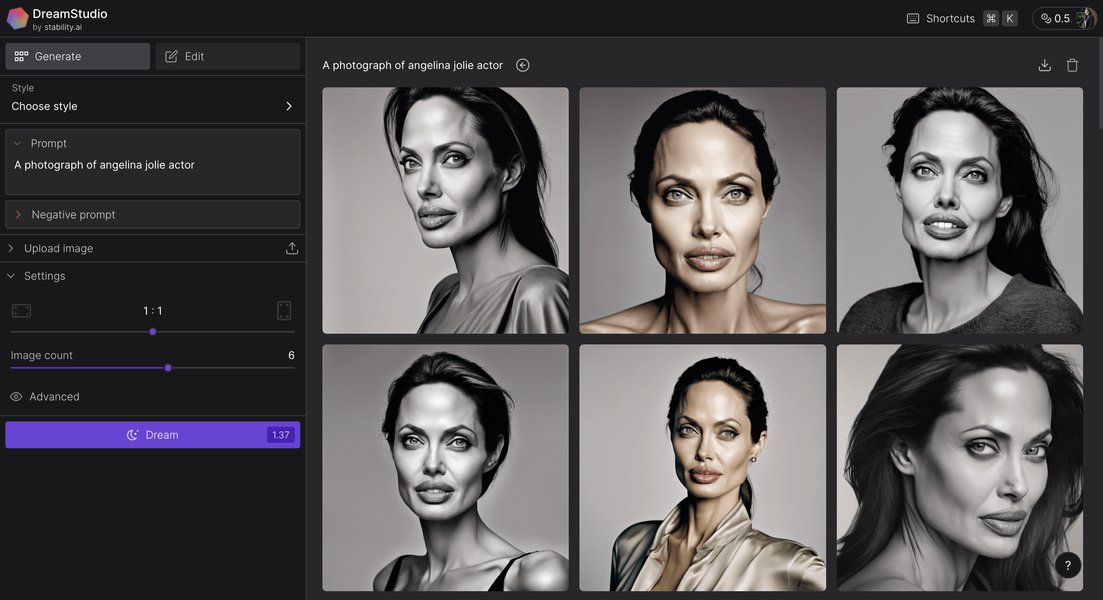Select the portrait aspect ratio icon
Image resolution: width=1103 pixels, height=600 pixels.
284,310
